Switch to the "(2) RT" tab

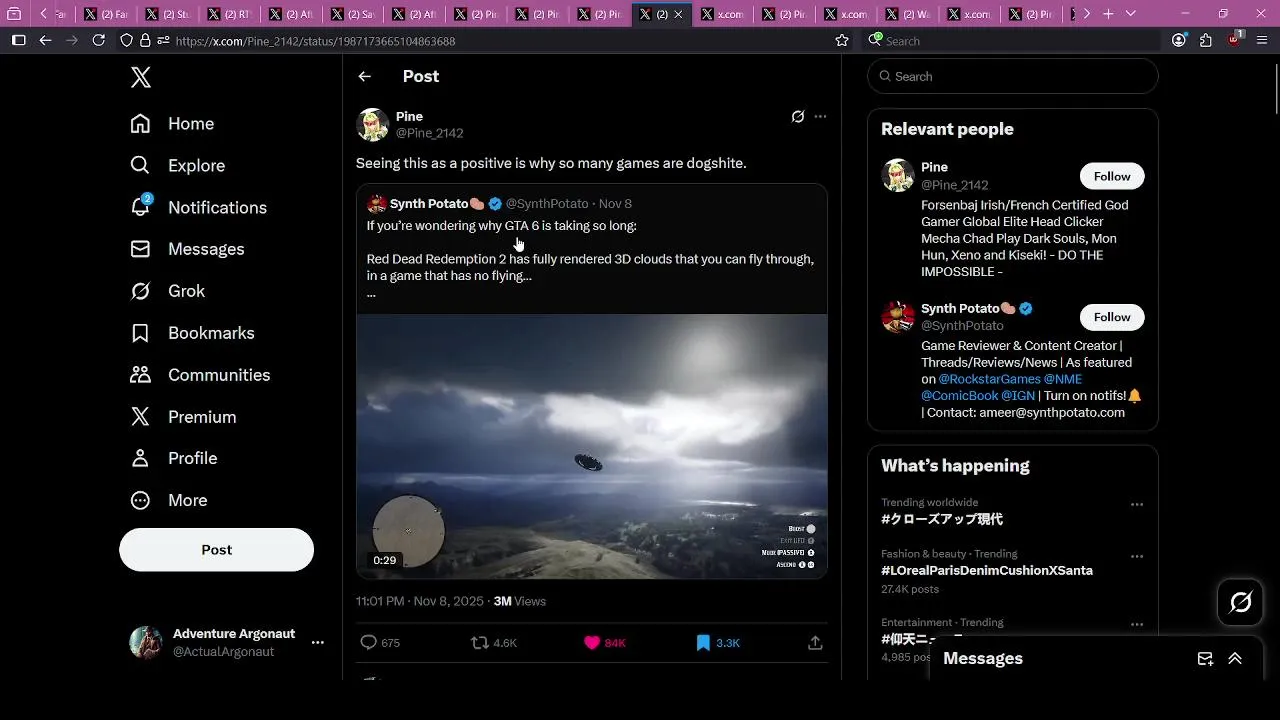point(229,14)
